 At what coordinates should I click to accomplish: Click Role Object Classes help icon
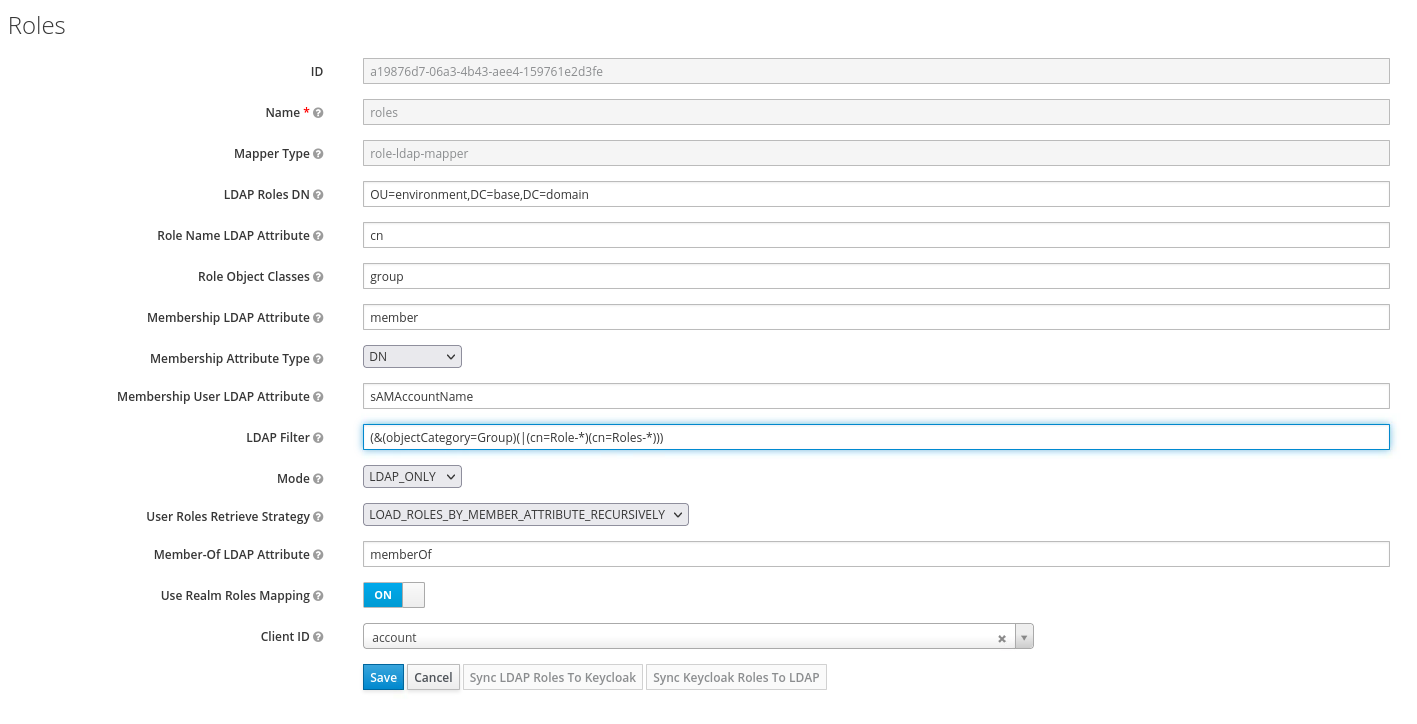pos(318,277)
